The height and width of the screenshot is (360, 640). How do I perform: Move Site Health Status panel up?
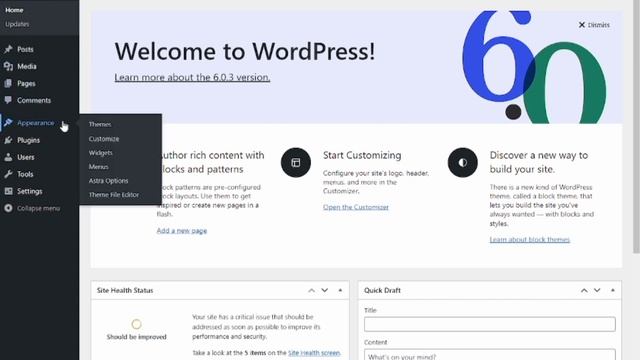(x=311, y=290)
